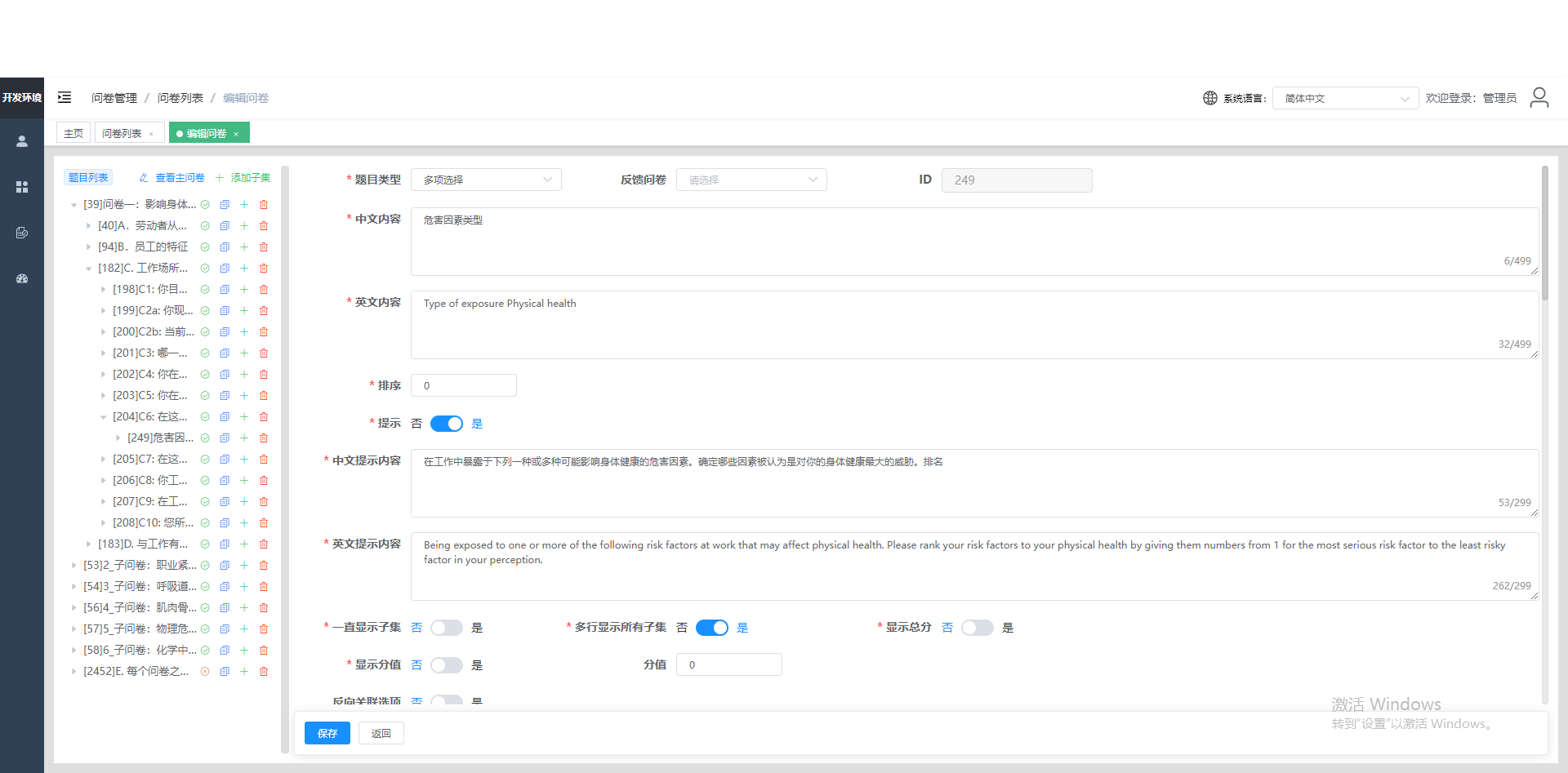
Task: Open the user section in left sidebar
Action: point(22,141)
